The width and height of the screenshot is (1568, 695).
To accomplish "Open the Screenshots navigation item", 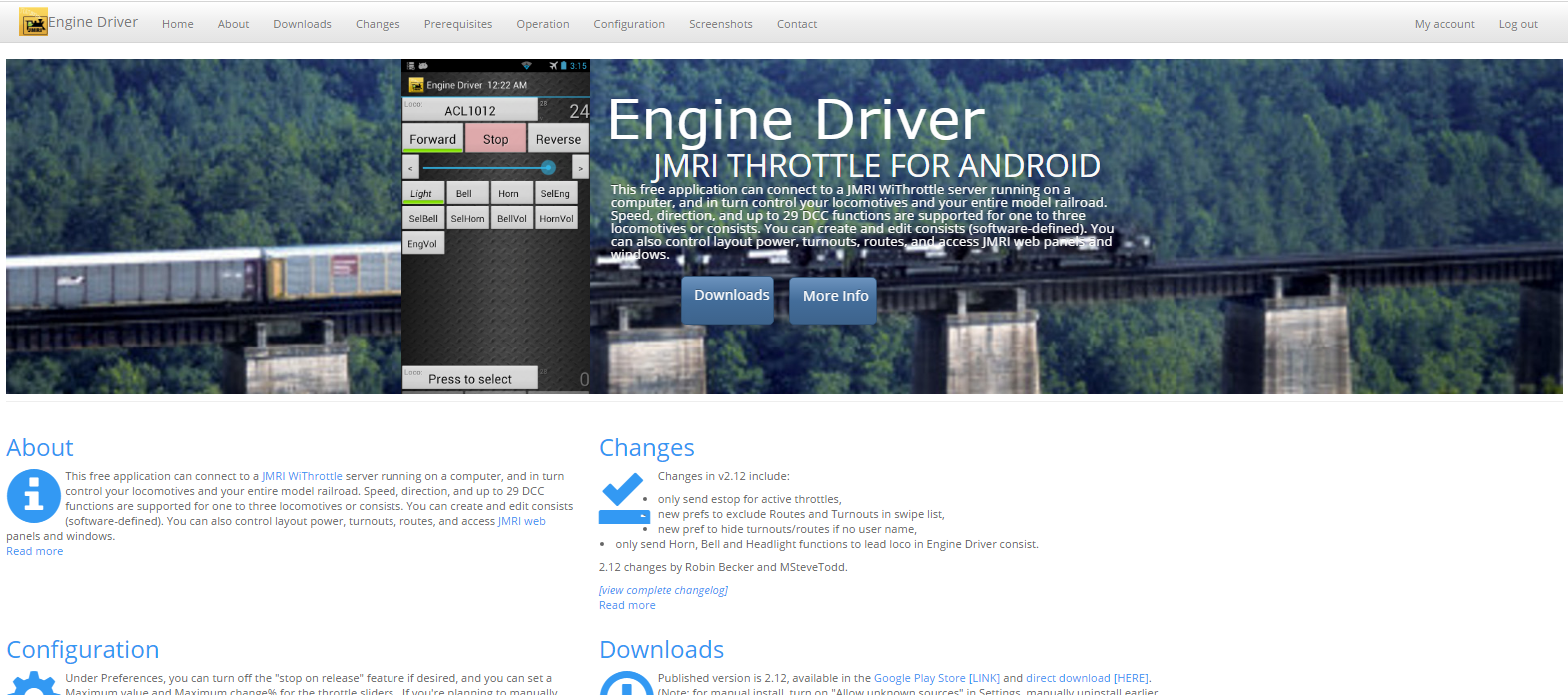I will (721, 24).
